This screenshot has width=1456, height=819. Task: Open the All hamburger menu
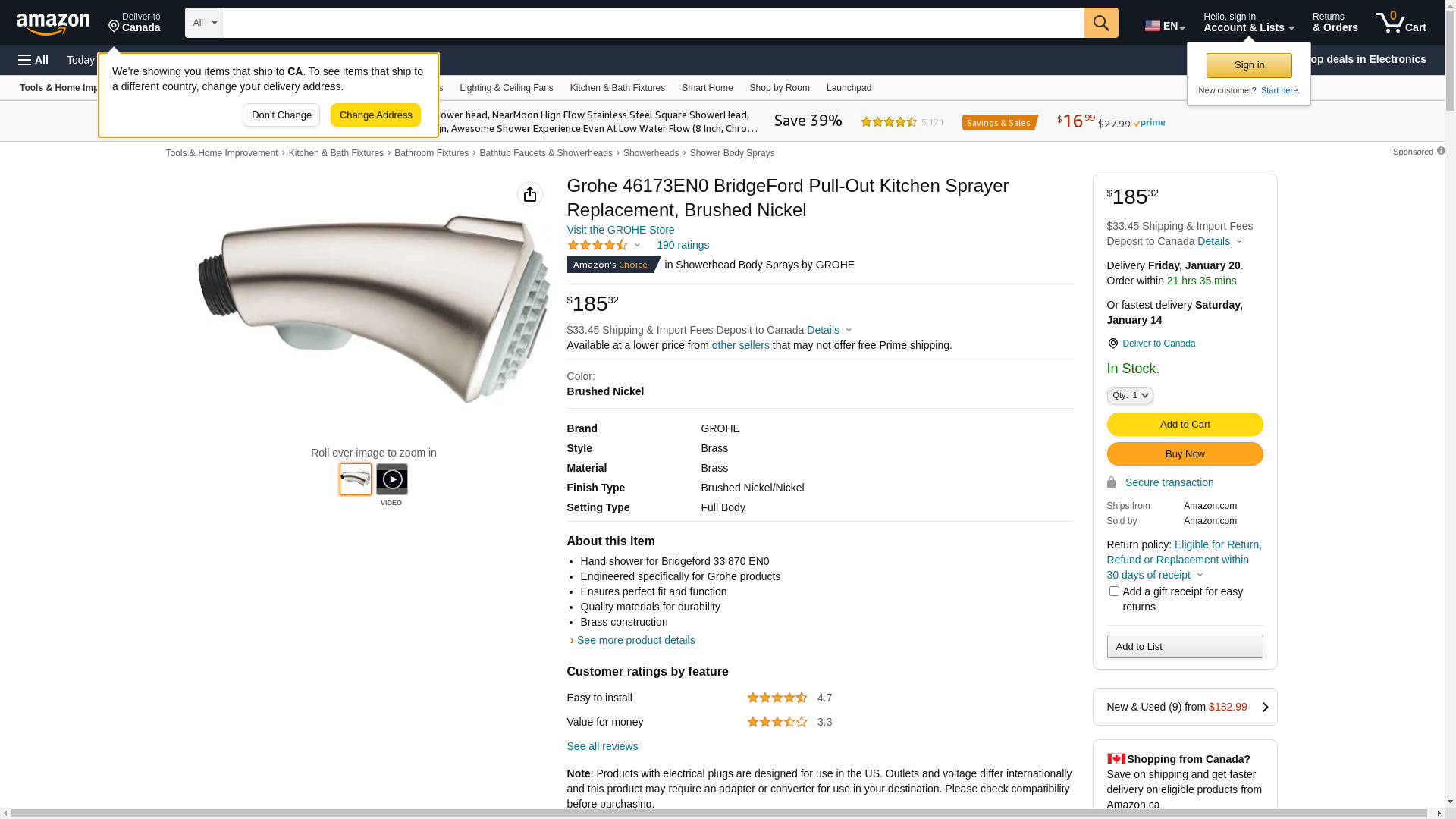(33, 60)
